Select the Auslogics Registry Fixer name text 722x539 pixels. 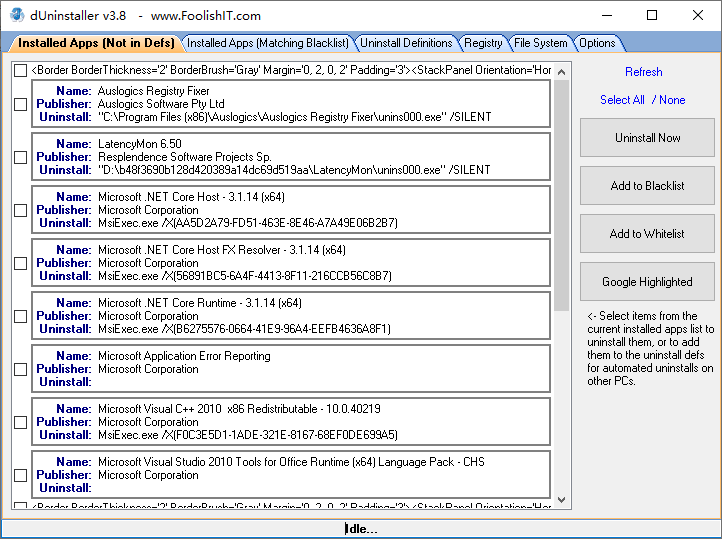153,91
